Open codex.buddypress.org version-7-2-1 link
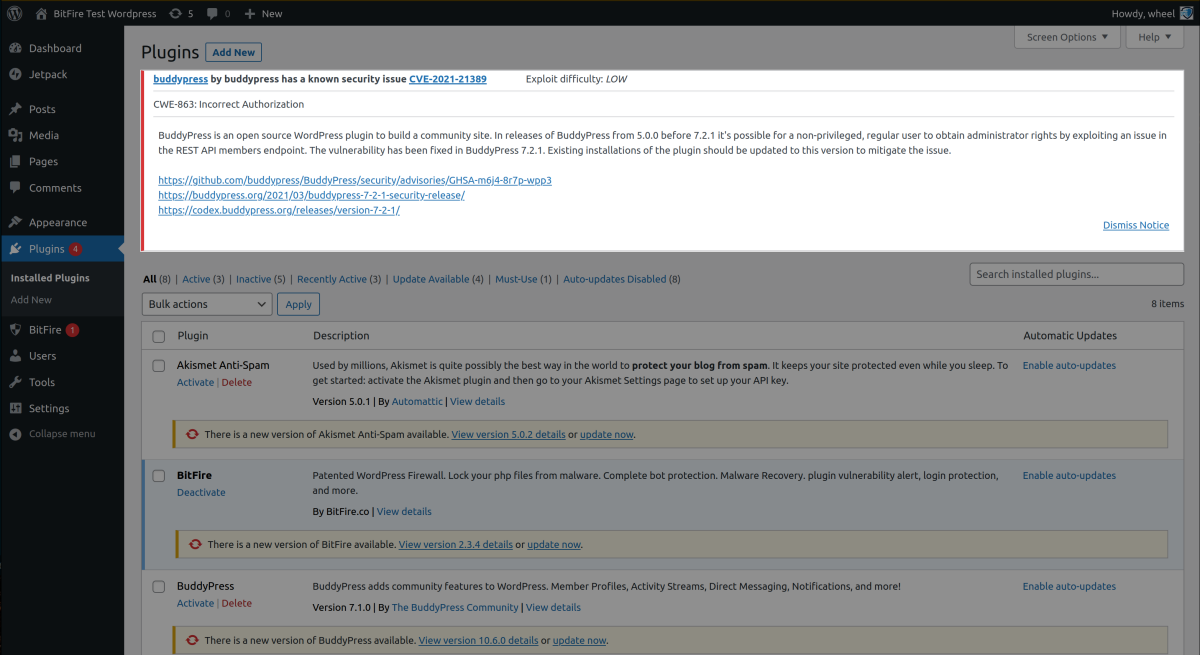 click(x=279, y=210)
